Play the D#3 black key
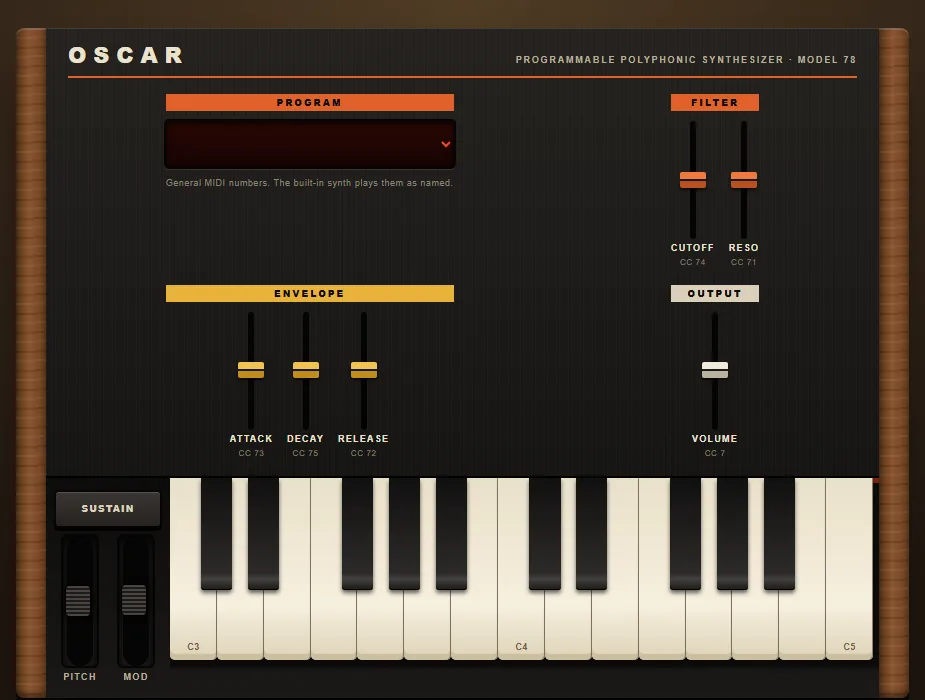This screenshot has width=925, height=700. [263, 533]
